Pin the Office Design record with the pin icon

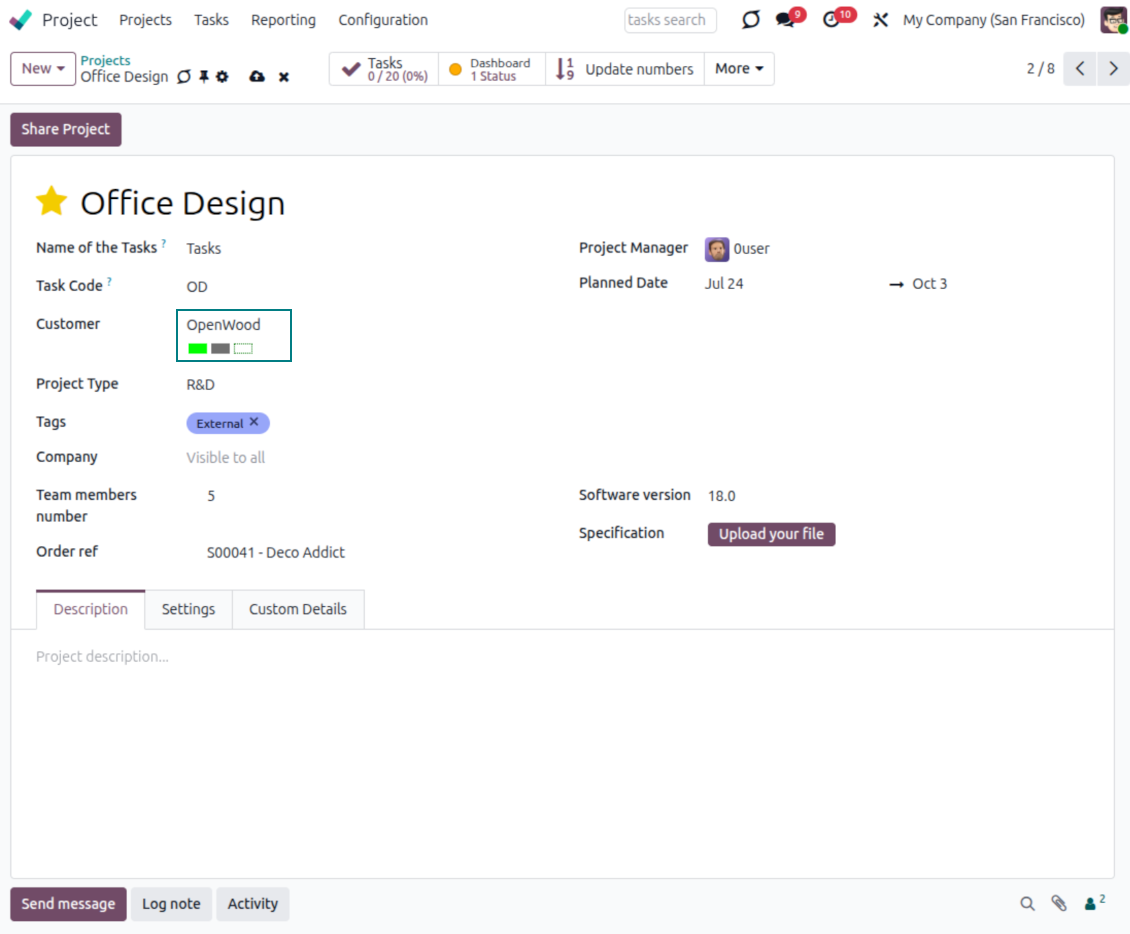pyautogui.click(x=205, y=76)
